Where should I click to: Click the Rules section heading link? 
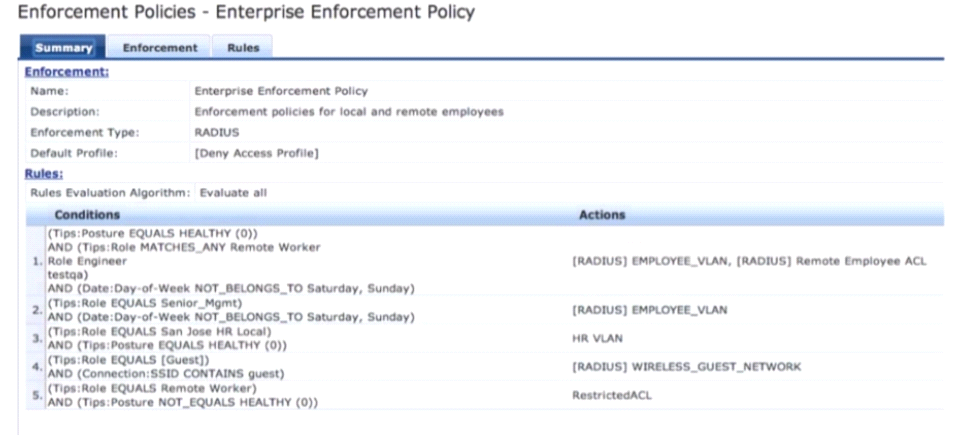point(44,173)
